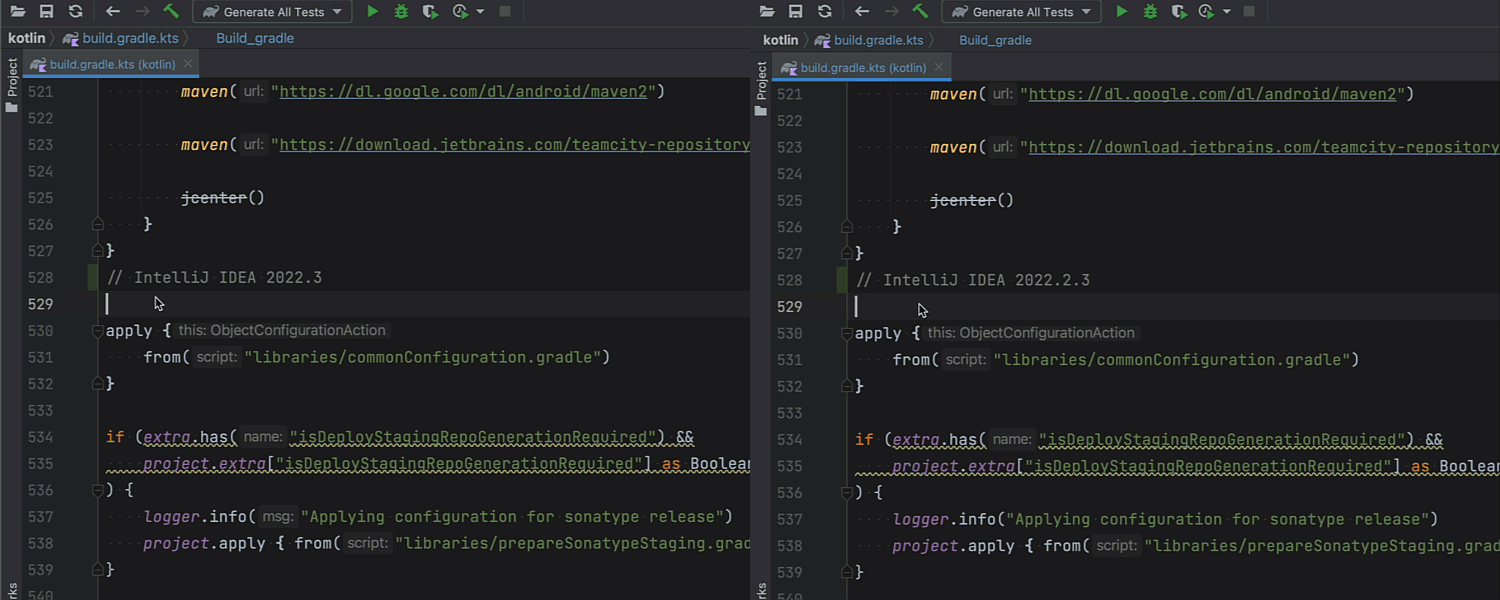Image resolution: width=1500 pixels, height=600 pixels.
Task: Click the profiler run icon in left window
Action: click(459, 12)
